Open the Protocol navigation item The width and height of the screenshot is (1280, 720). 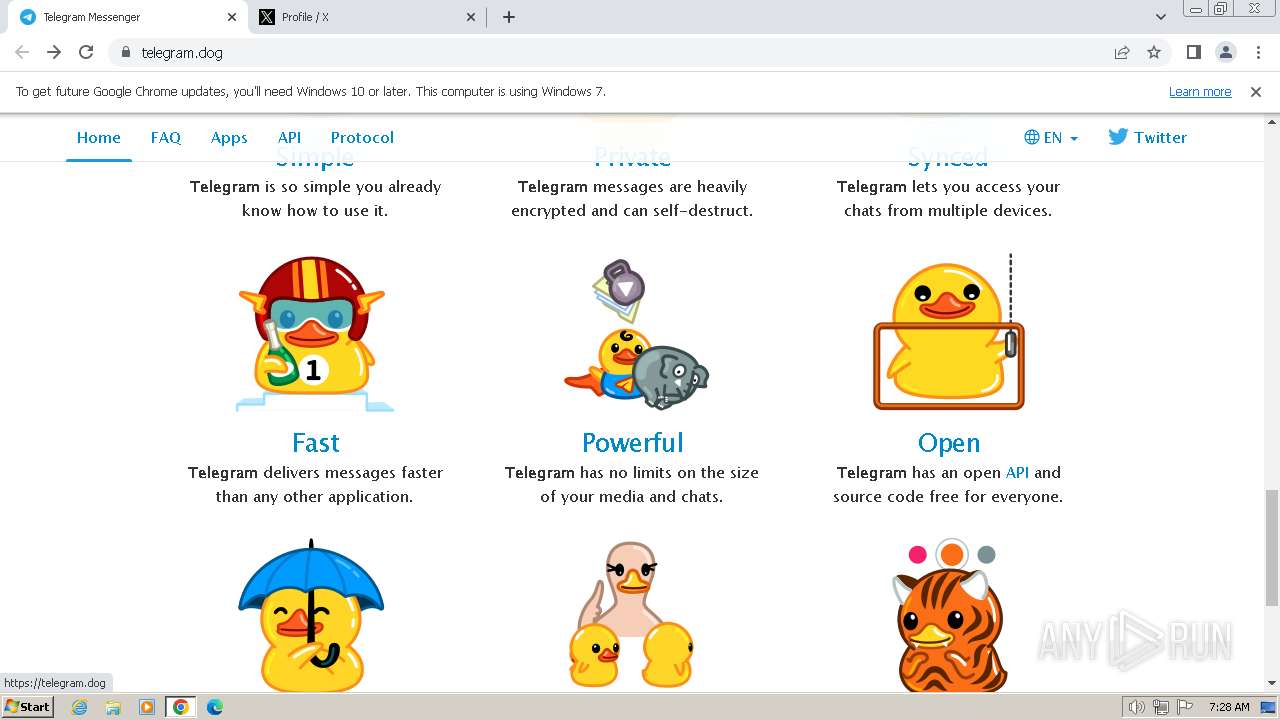(362, 138)
